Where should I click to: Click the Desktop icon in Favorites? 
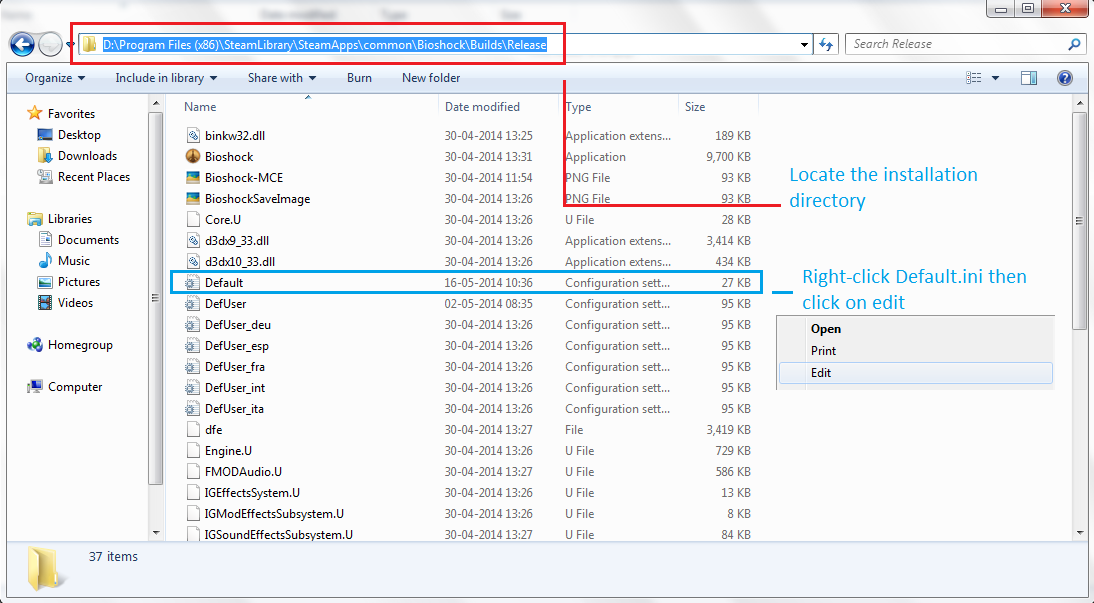[45, 135]
